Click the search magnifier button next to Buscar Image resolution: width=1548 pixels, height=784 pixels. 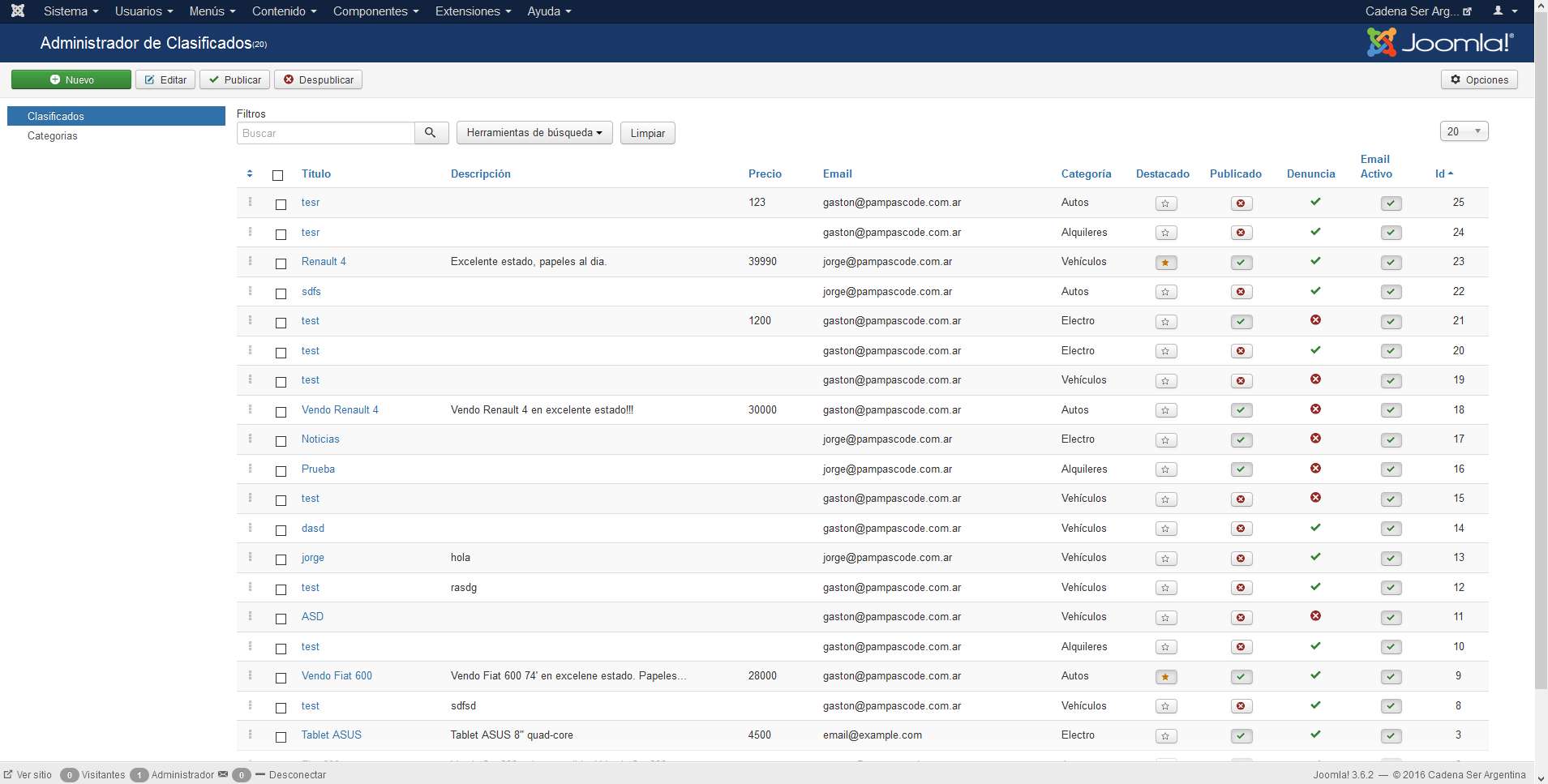click(431, 133)
